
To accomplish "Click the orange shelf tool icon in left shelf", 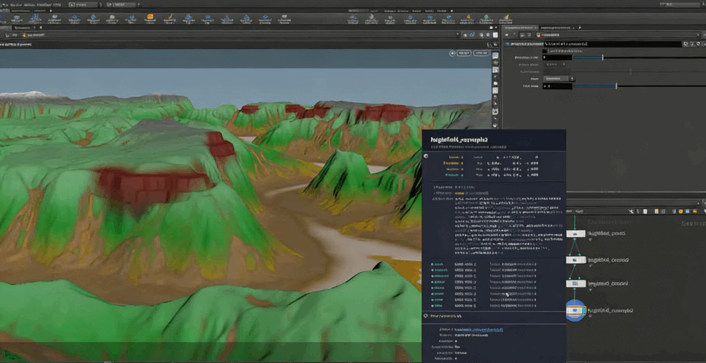I will coord(150,18).
